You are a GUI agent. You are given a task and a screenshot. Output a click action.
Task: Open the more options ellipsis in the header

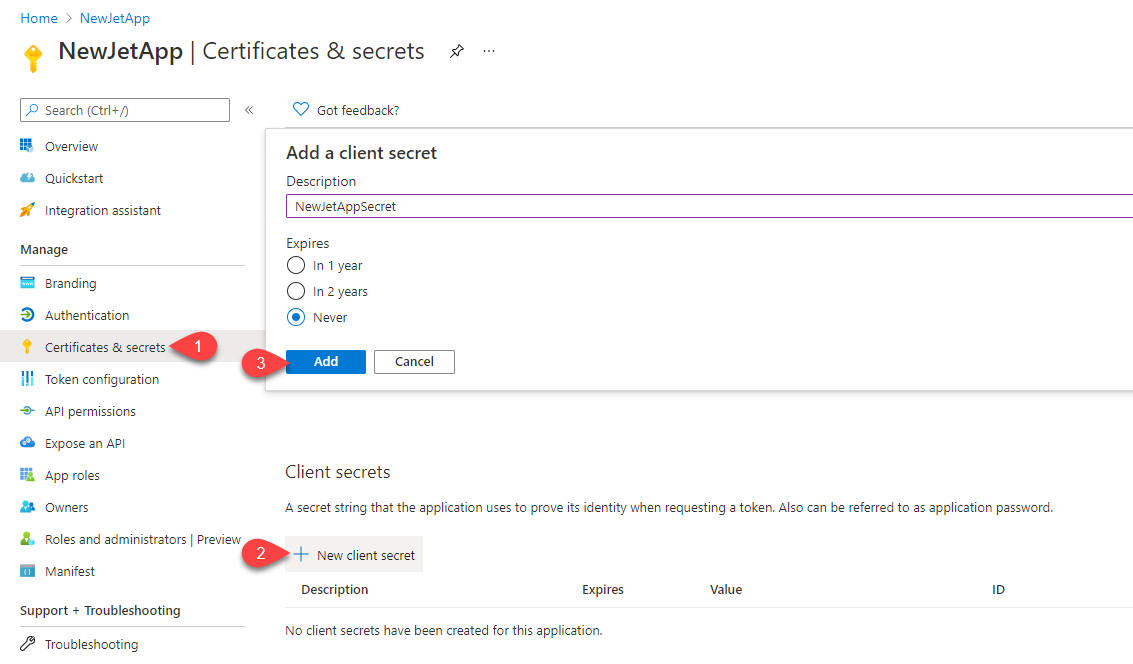tap(489, 51)
